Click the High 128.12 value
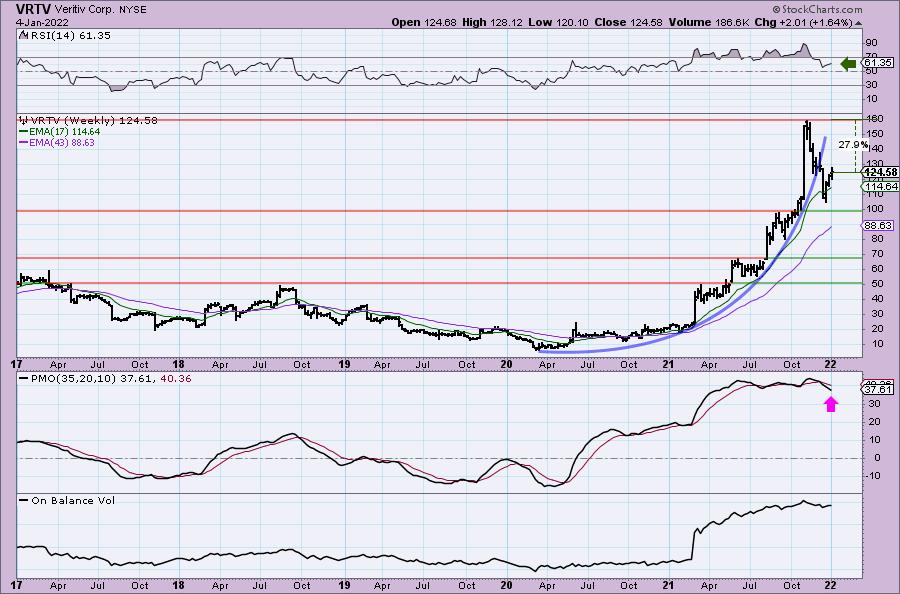Image resolution: width=900 pixels, height=594 pixels. coord(493,22)
